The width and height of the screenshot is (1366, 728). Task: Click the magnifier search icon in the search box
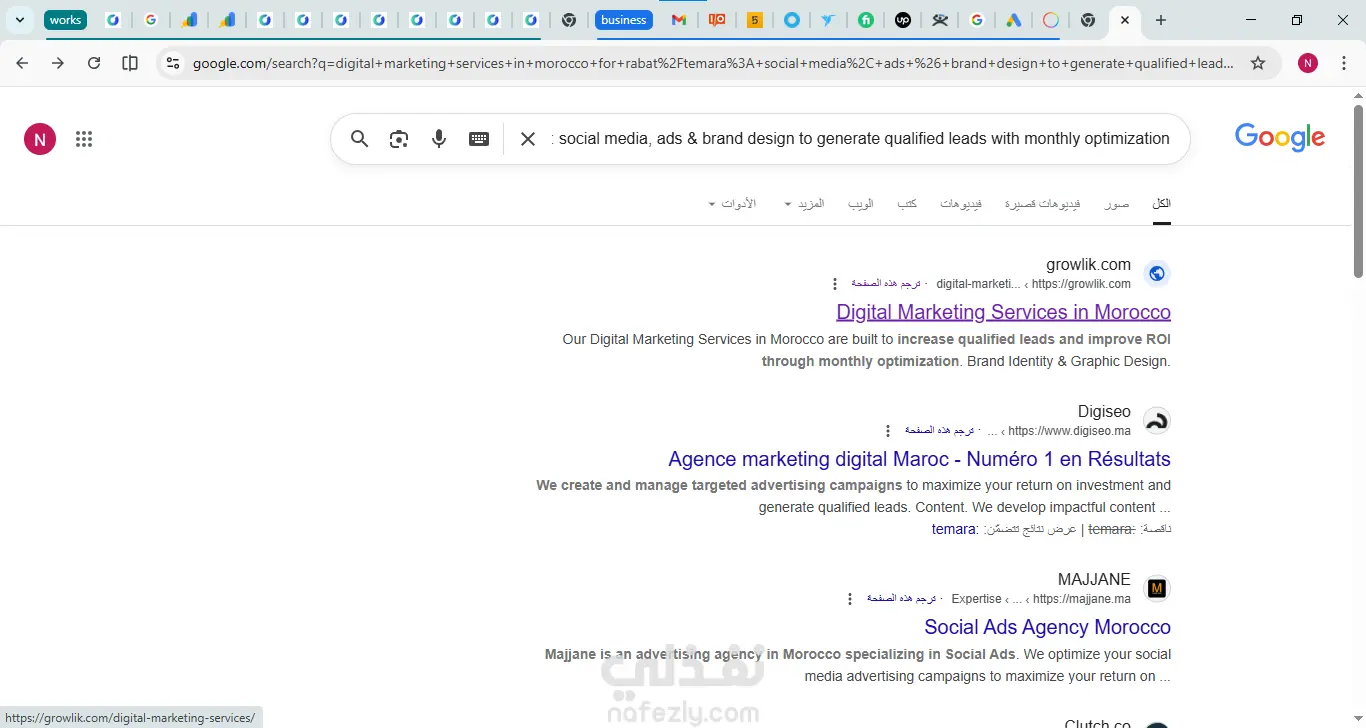coord(360,139)
